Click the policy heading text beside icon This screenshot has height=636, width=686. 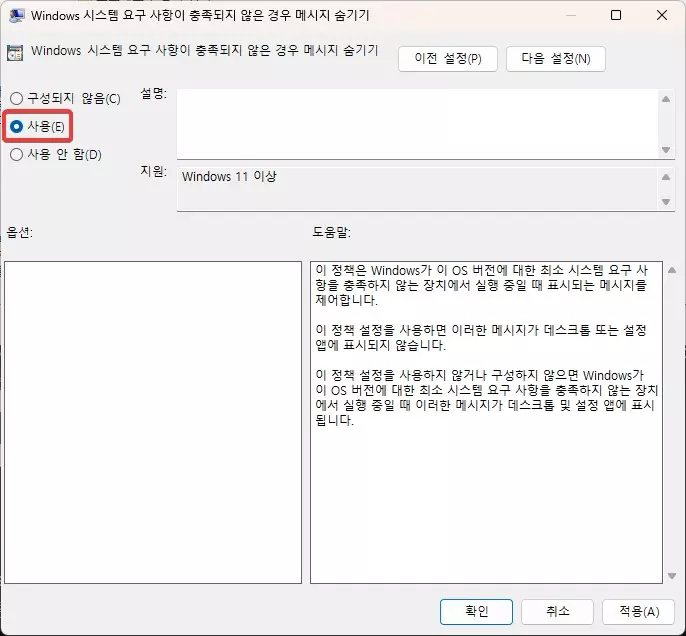point(204,50)
